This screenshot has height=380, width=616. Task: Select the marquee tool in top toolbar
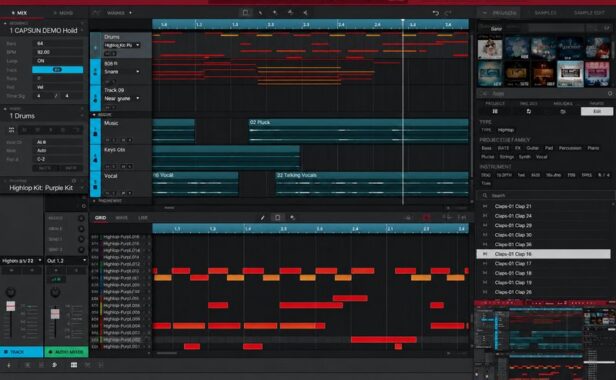coord(245,13)
